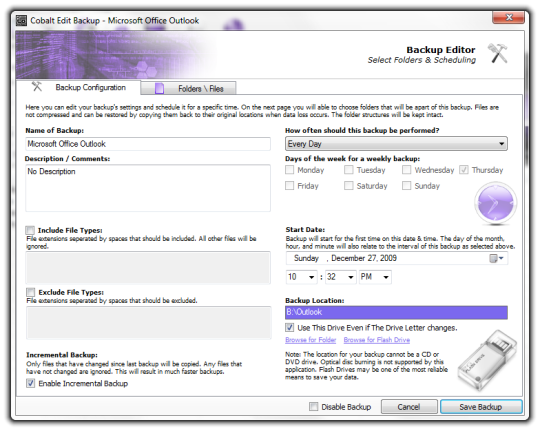The height and width of the screenshot is (431, 540).
Task: Open the AM/PM dropdown showing PM
Action: [x=375, y=277]
